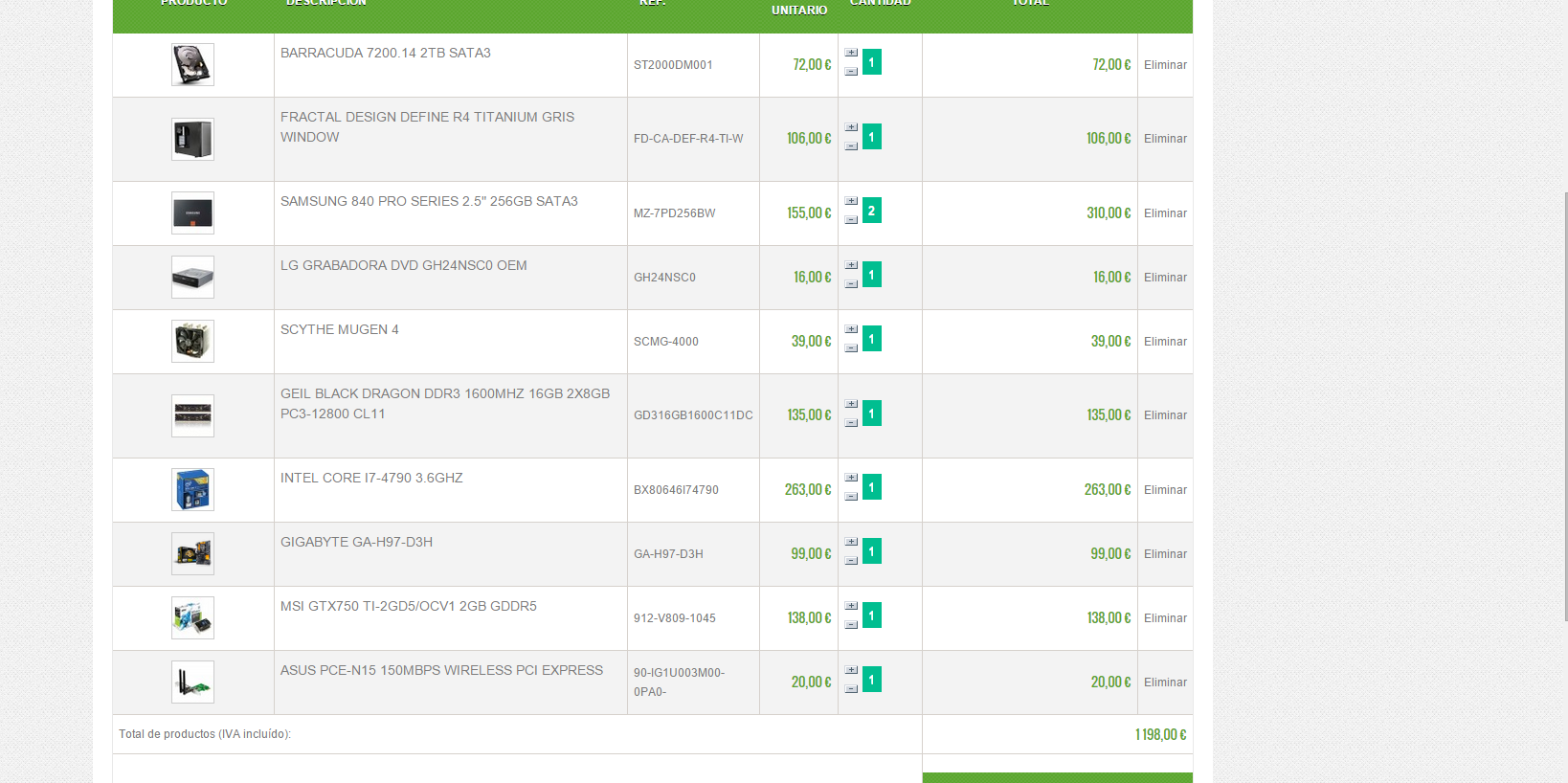Decrease quantity of Intel Core i7-4790
1568x783 pixels.
point(851,497)
